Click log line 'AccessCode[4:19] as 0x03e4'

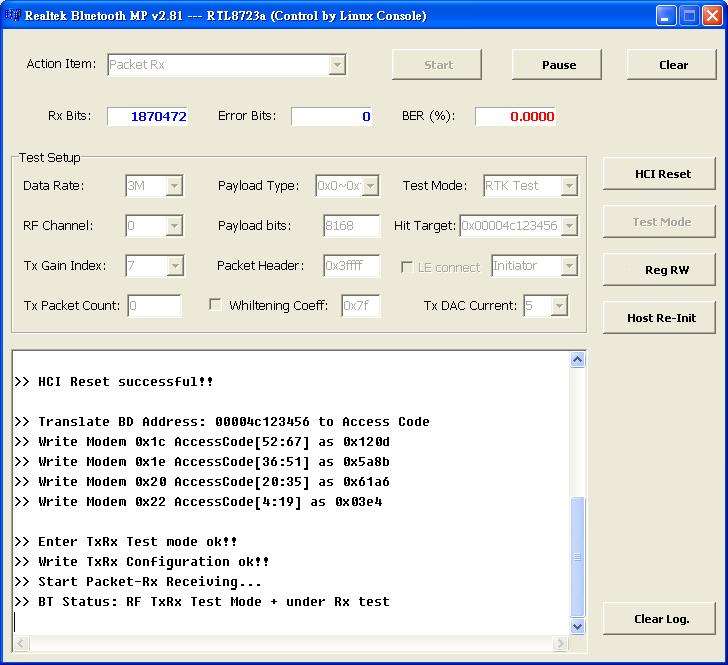click(198, 502)
